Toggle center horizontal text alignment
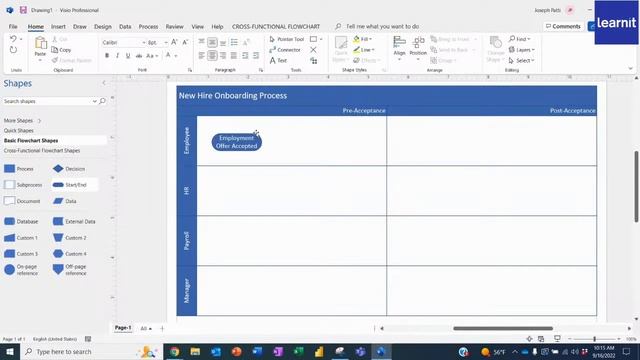This screenshot has height=360, width=640. click(x=212, y=55)
